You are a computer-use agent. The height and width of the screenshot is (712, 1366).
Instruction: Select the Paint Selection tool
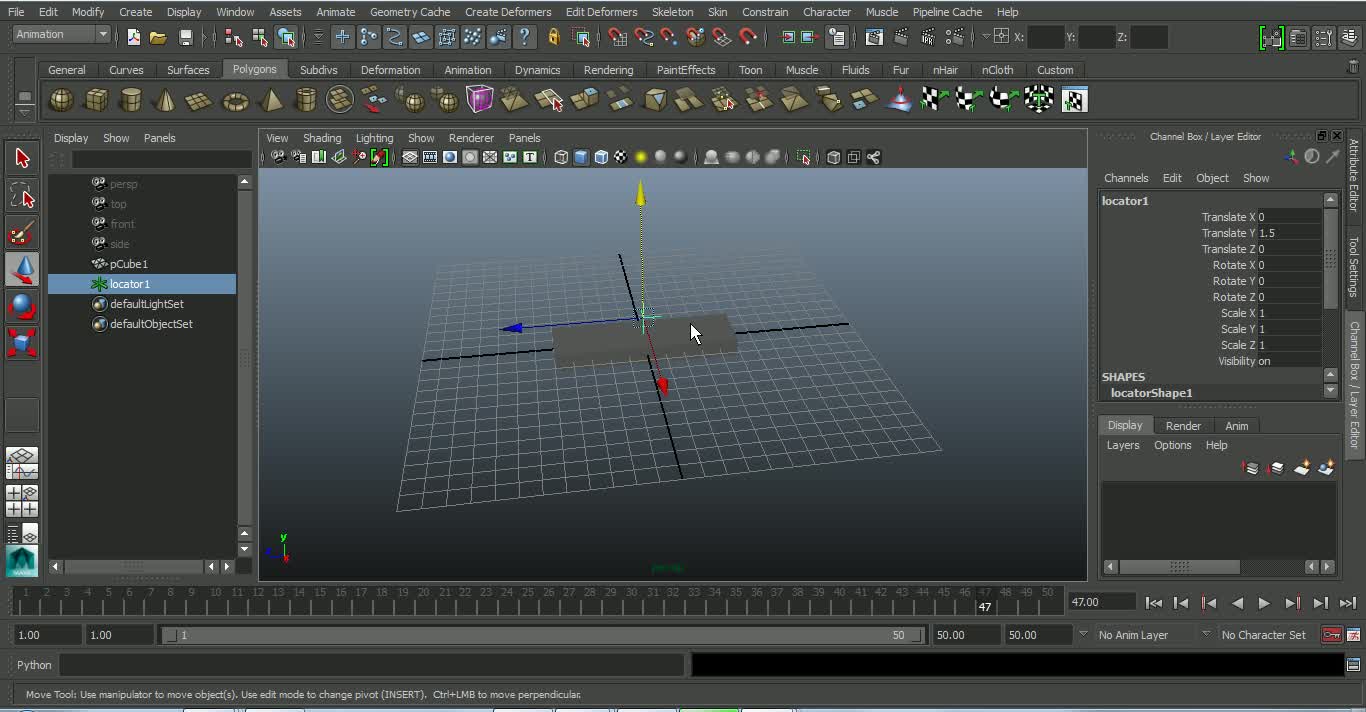tap(22, 232)
